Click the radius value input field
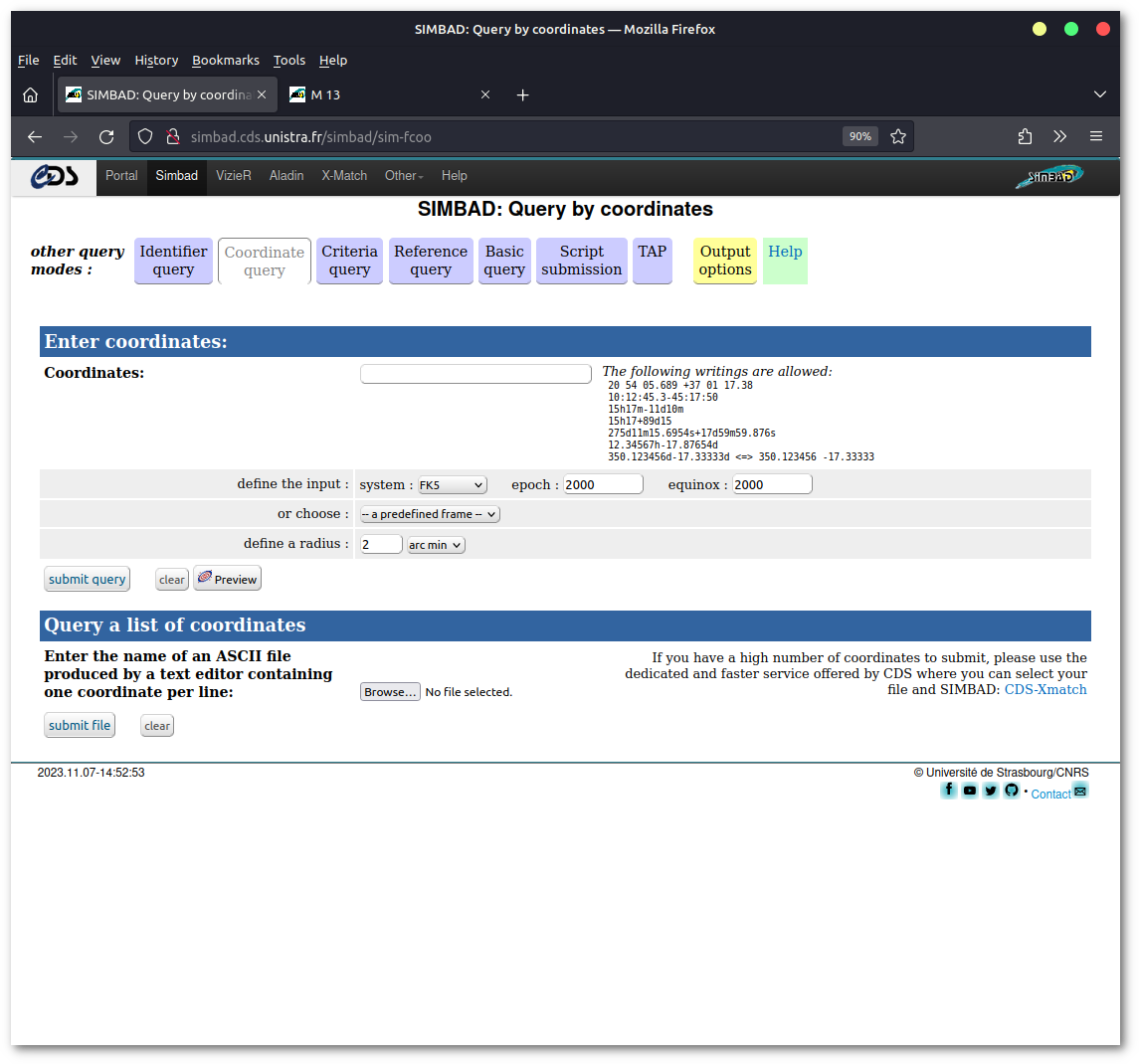 [x=381, y=544]
